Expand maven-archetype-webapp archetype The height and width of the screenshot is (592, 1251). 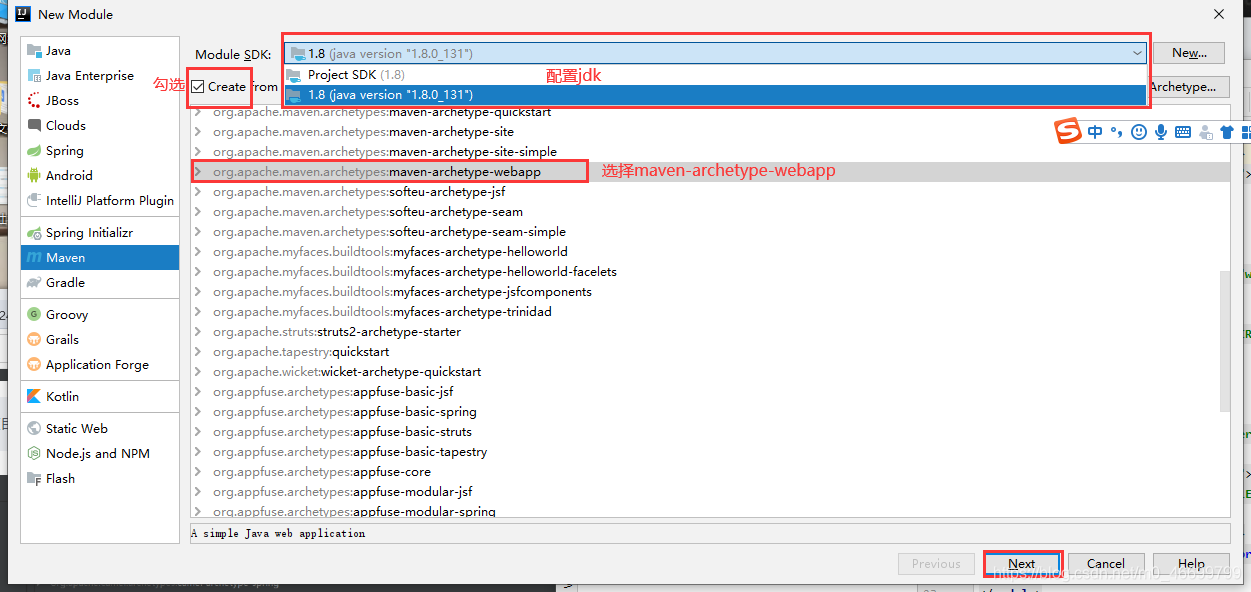(198, 172)
